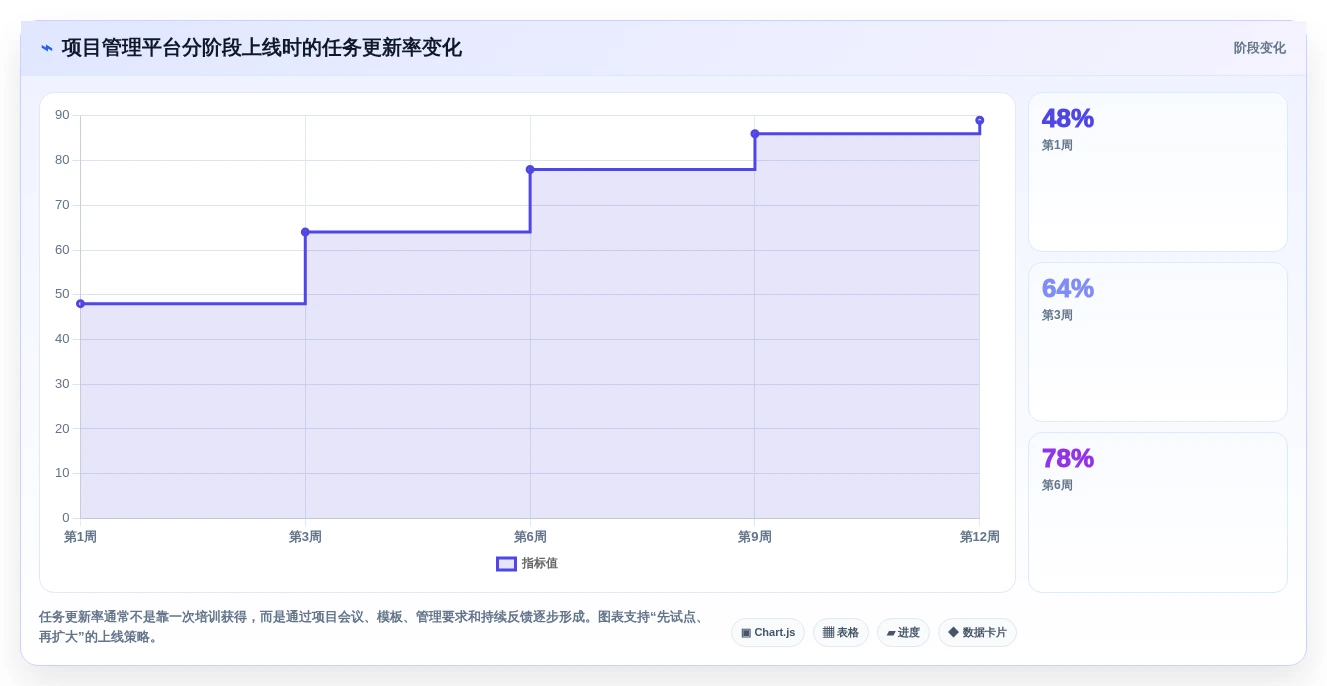Click the 48% value text
Viewport: 1327px width, 686px height.
(x=1068, y=119)
